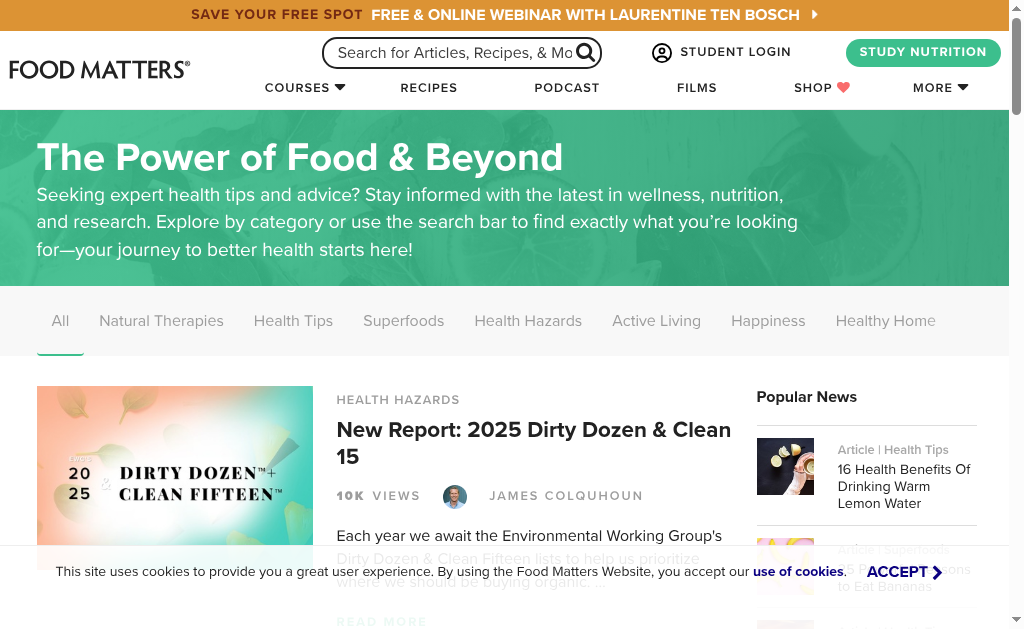Click the search magnifier icon
The width and height of the screenshot is (1024, 629).
pyautogui.click(x=586, y=52)
